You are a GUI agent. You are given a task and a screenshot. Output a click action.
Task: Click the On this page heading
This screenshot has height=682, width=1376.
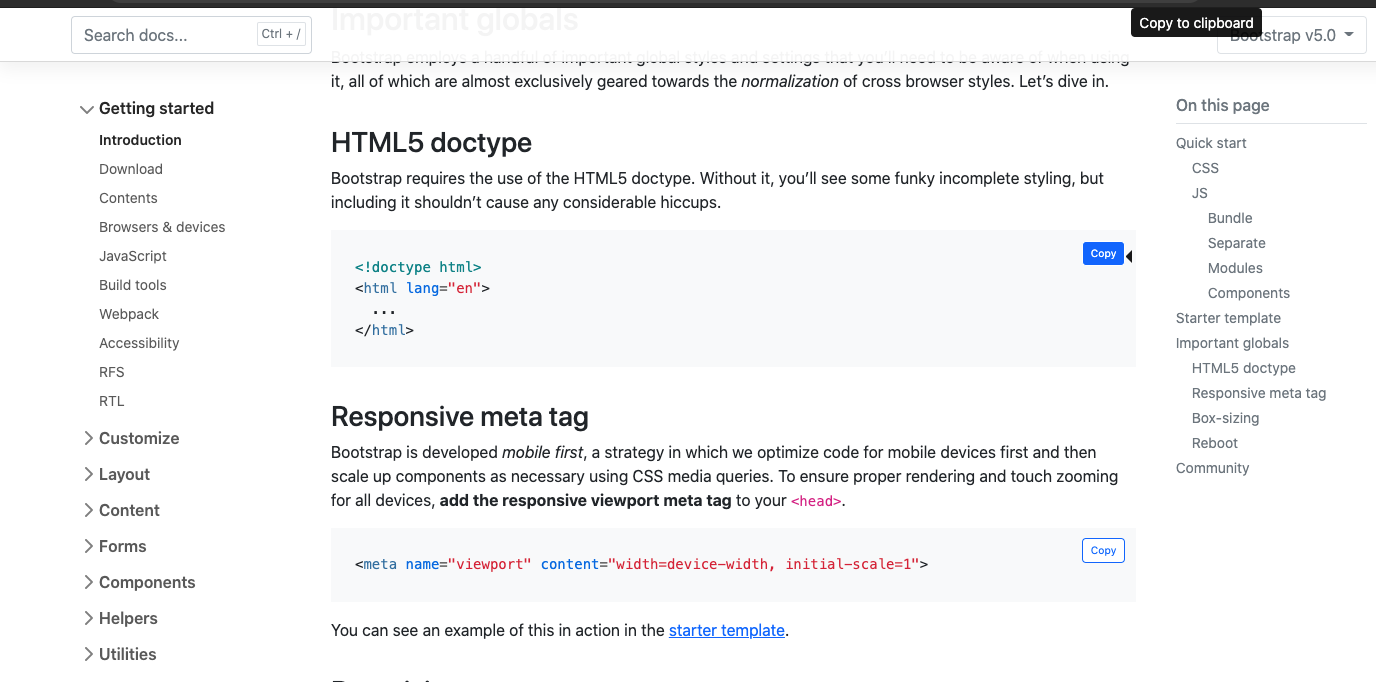(x=1222, y=105)
